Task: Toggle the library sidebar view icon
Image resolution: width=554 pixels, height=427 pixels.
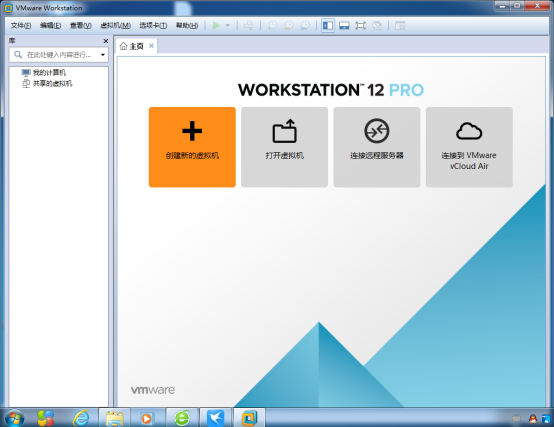Action: (328, 25)
